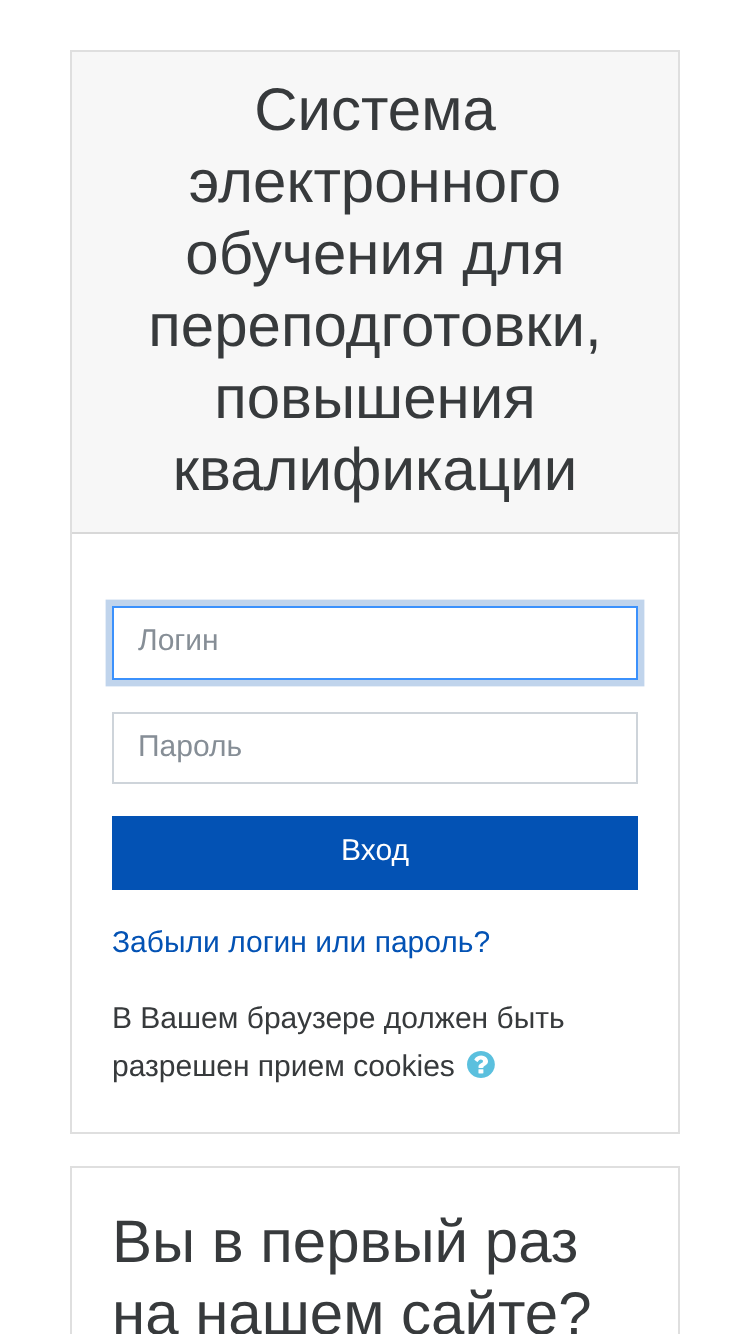Click the notice line В Вашем браузере должен быть
750x1334 pixels.
coord(338,1018)
